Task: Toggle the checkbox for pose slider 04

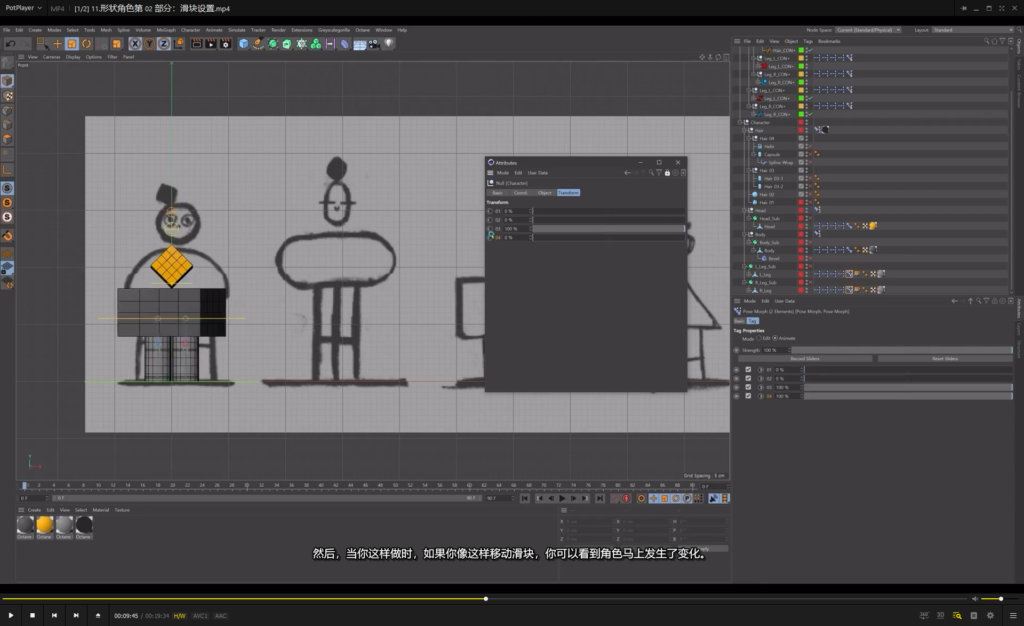Action: point(748,396)
